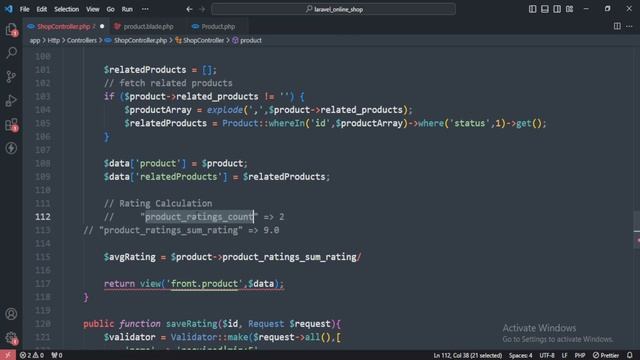Open the Accounts menu icon

[x=11, y=314]
